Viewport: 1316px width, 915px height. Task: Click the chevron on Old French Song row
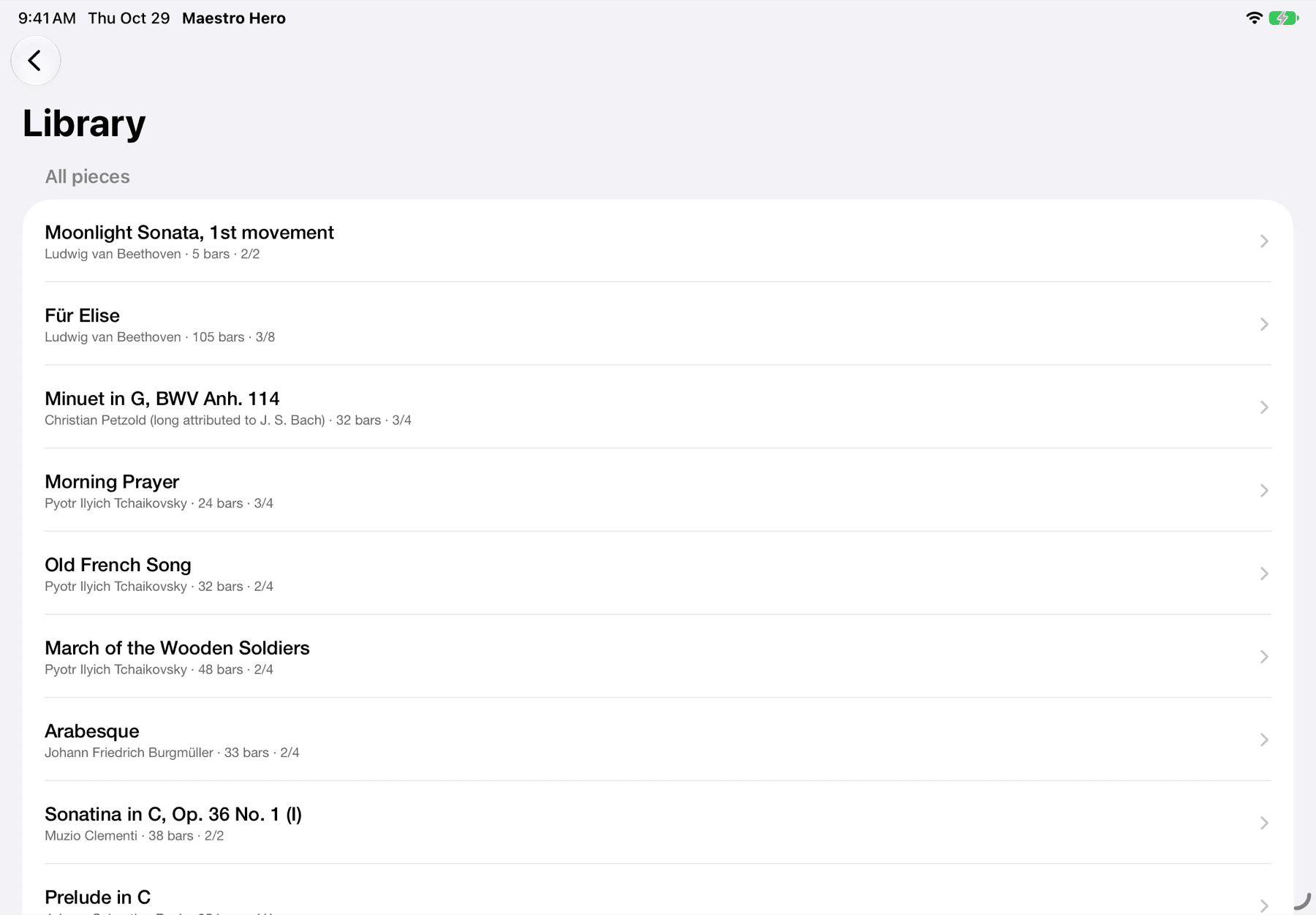pos(1264,573)
